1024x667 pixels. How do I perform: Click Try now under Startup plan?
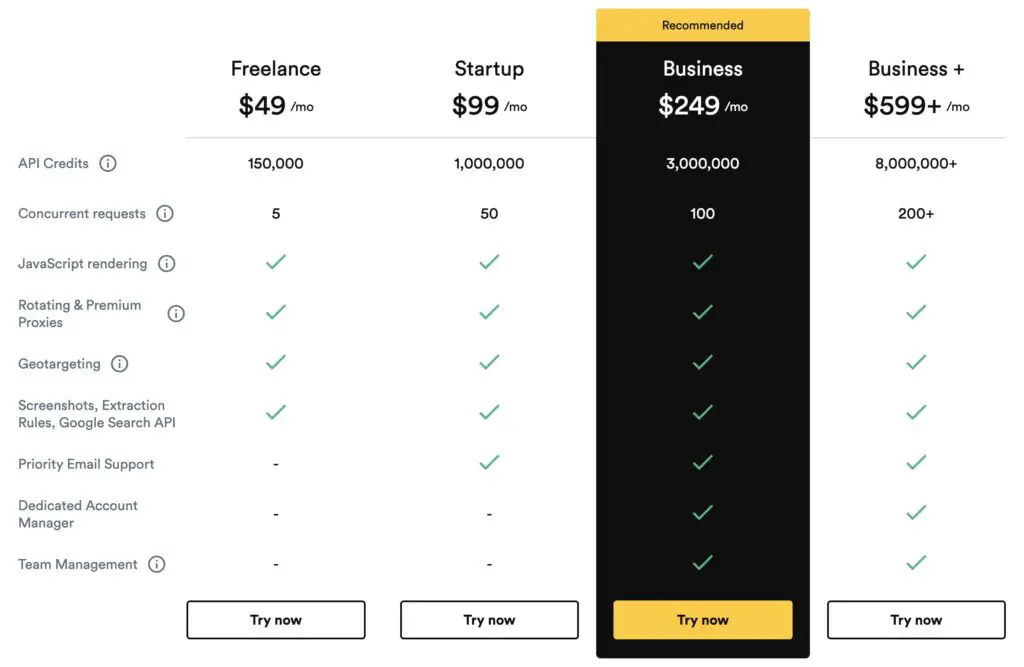click(489, 620)
